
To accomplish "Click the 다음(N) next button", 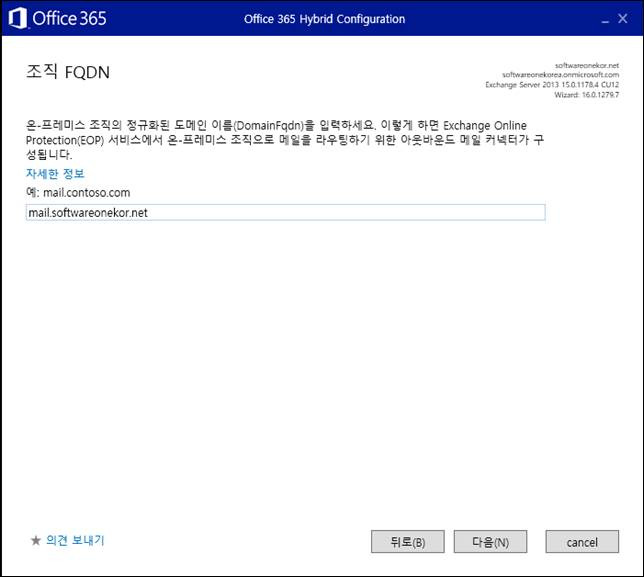I will [490, 542].
